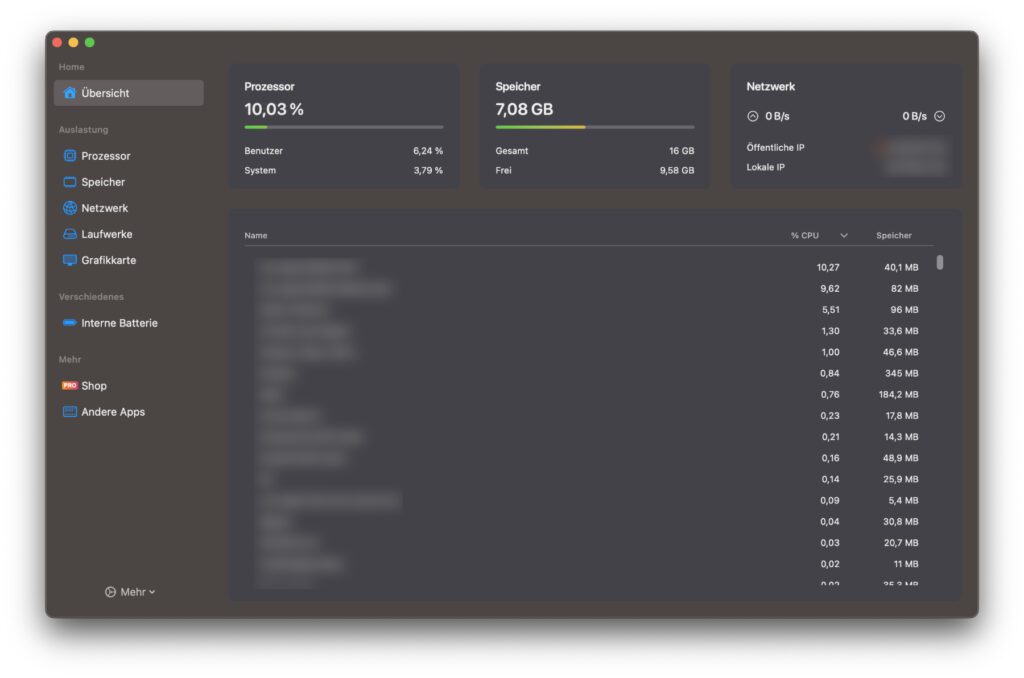Open the Prozessor summary card
Viewport: 1024px width, 678px height.
343,126
